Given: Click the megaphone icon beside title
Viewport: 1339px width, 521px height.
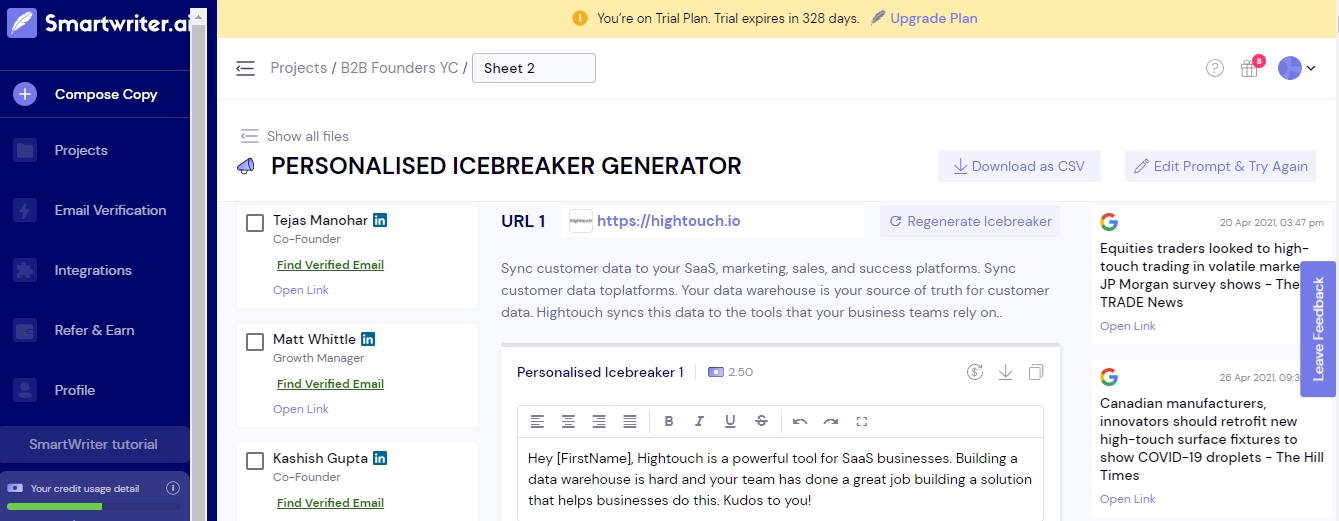Looking at the screenshot, I should (x=246, y=167).
